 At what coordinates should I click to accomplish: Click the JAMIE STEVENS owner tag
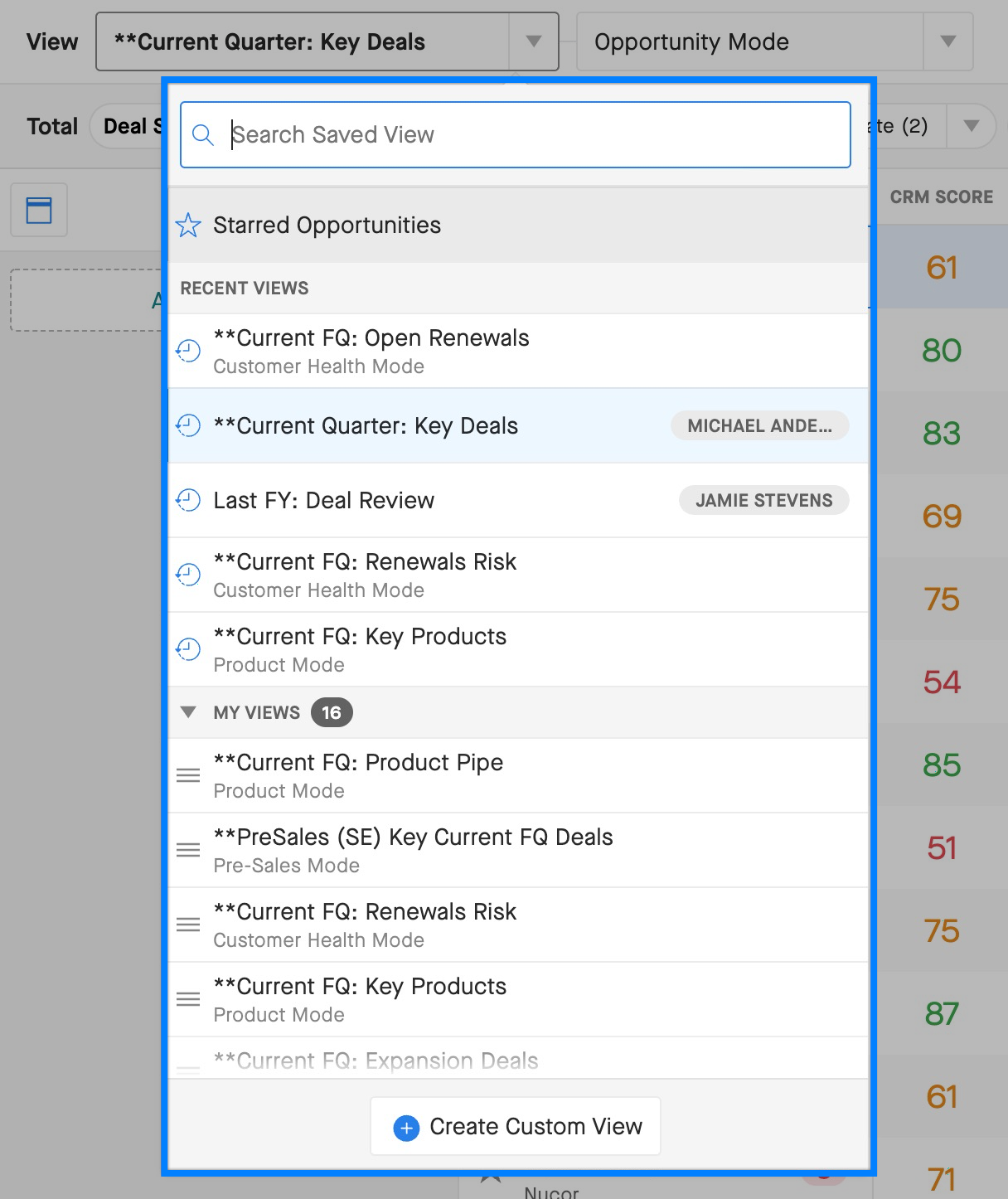(x=764, y=500)
